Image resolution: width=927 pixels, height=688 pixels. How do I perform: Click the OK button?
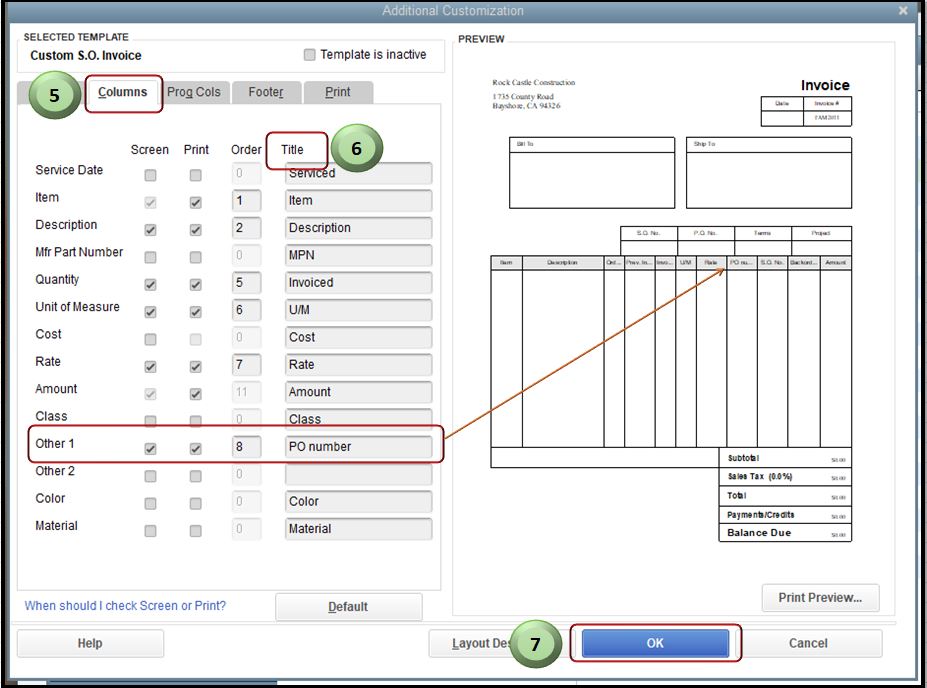click(654, 643)
